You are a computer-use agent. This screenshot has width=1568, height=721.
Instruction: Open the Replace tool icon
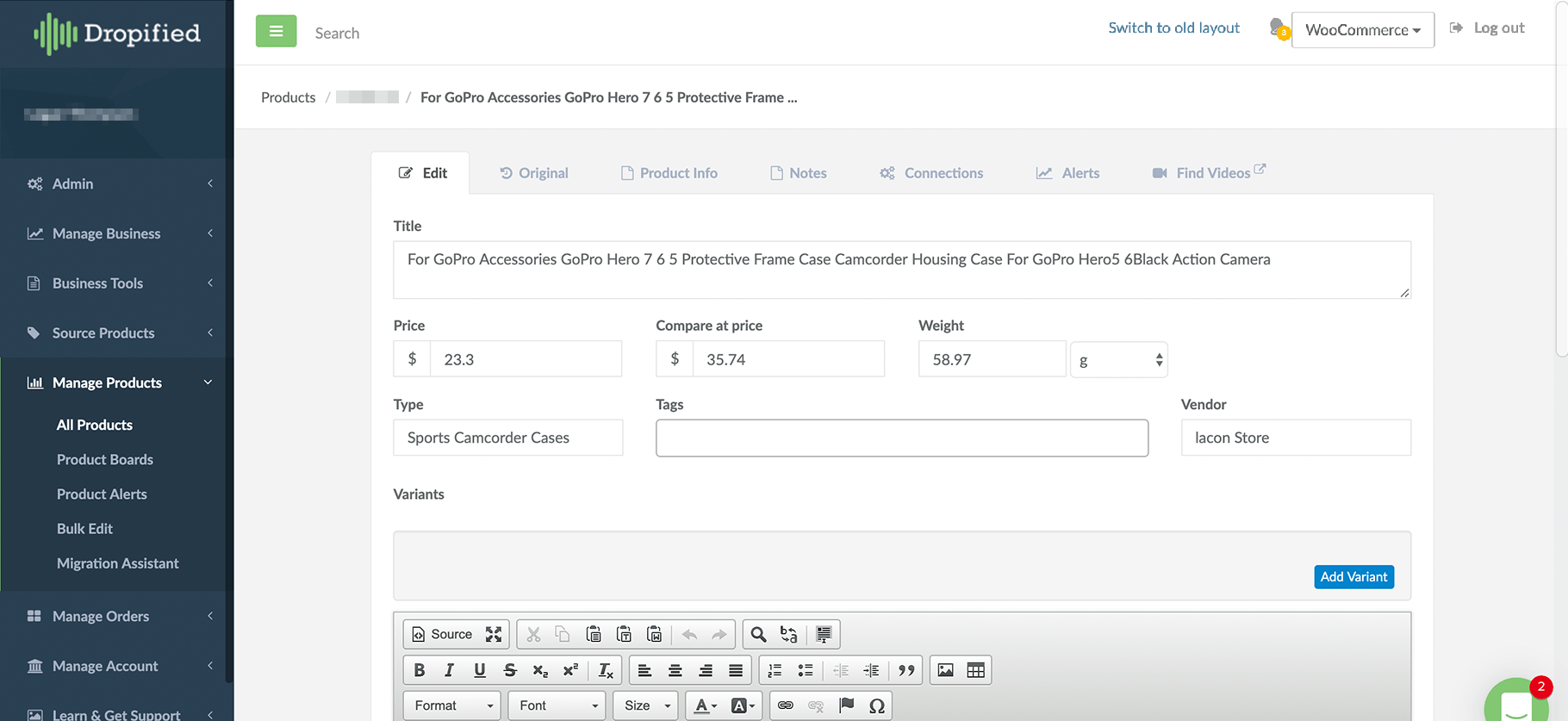click(x=788, y=635)
